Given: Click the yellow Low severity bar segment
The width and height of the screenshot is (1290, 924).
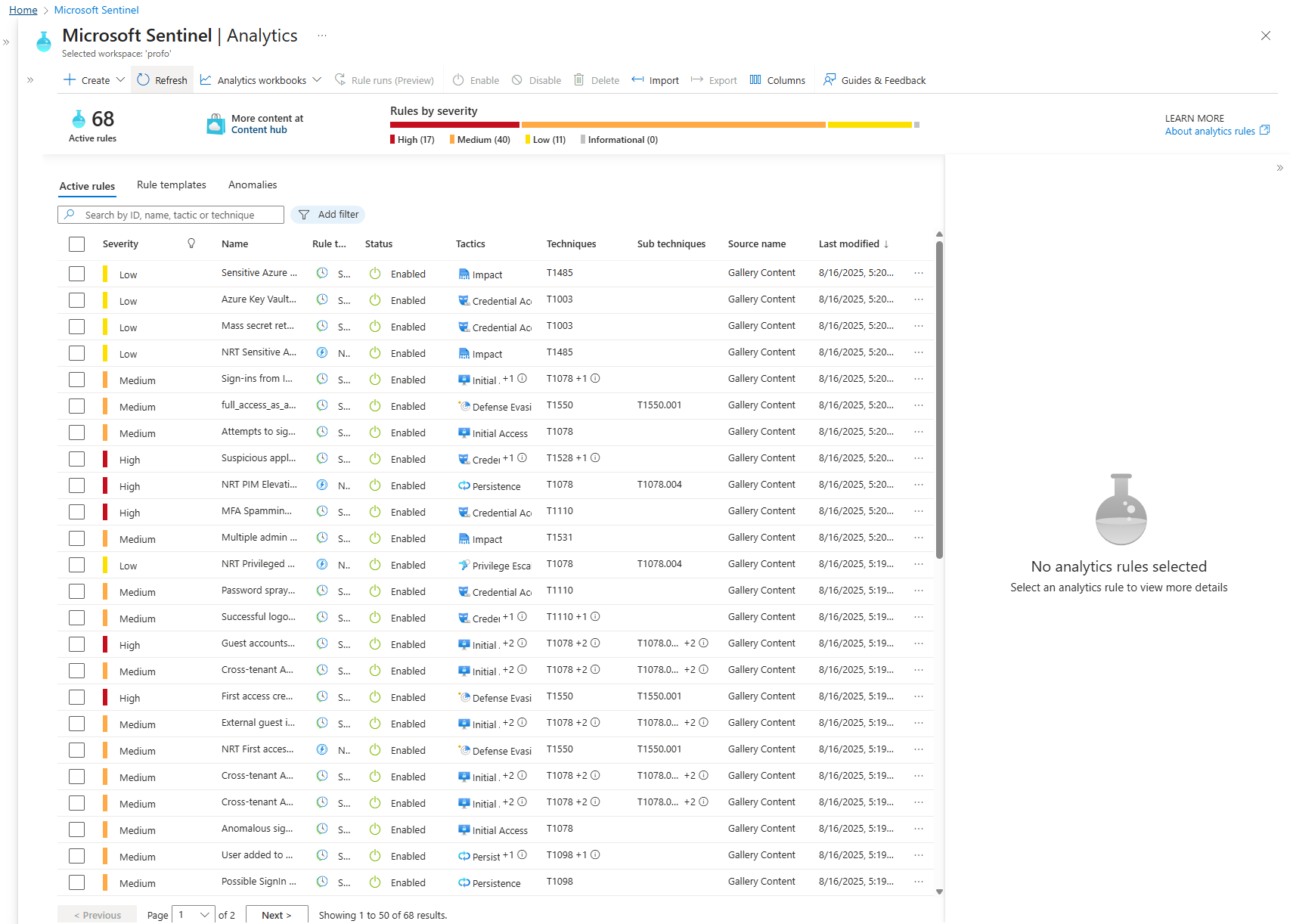Looking at the screenshot, I should (x=870, y=125).
